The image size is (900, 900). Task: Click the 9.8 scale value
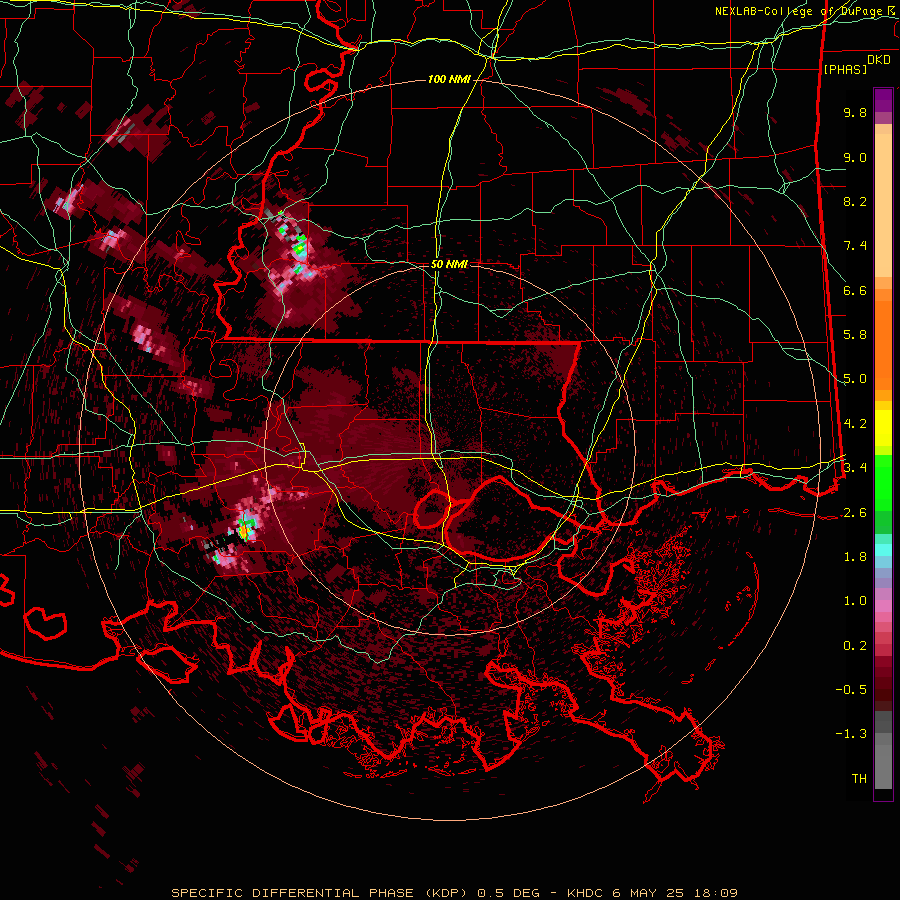pyautogui.click(x=855, y=112)
